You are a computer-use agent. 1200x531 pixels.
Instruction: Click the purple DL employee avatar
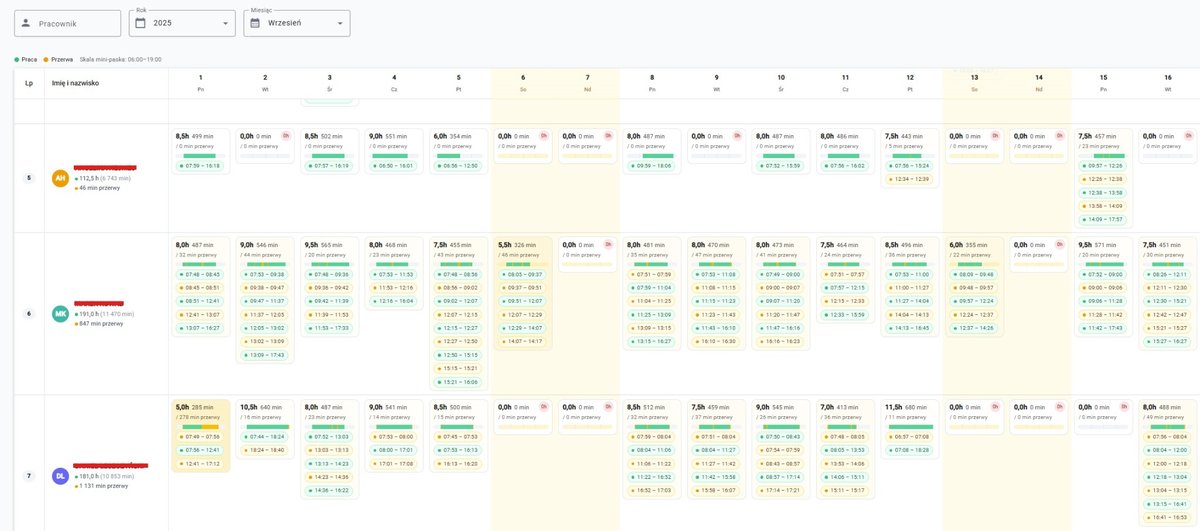(60, 476)
